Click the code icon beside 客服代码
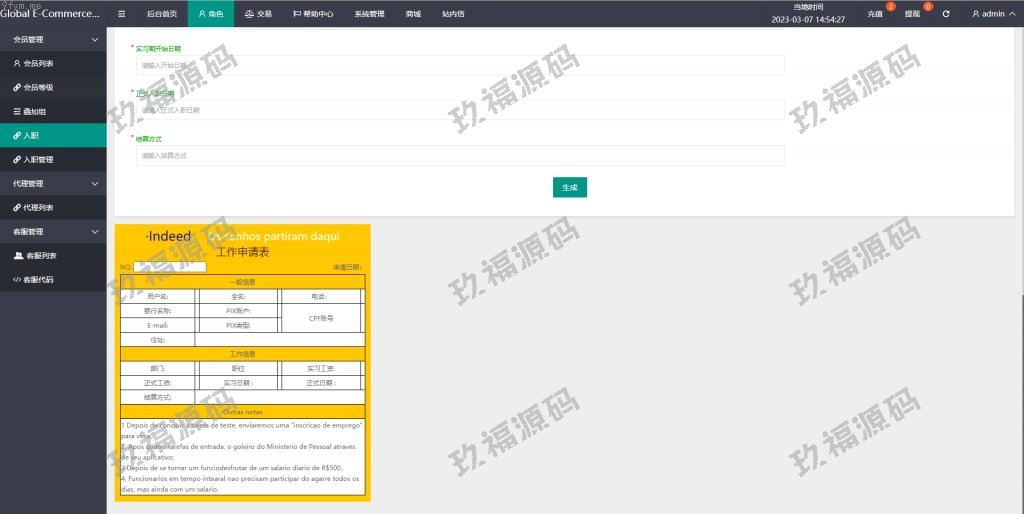The width and height of the screenshot is (1024, 514). coord(17,279)
